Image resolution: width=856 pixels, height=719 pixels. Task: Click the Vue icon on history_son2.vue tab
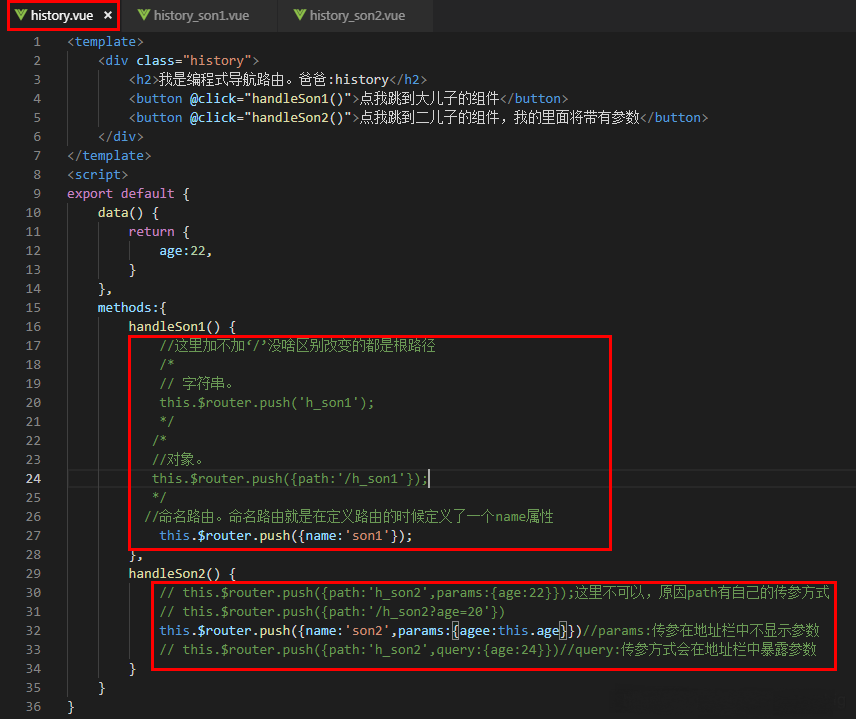(300, 15)
